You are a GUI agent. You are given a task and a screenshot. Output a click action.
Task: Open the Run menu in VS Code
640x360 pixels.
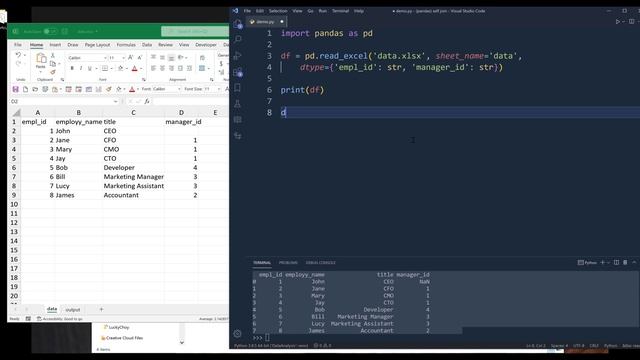point(322,11)
